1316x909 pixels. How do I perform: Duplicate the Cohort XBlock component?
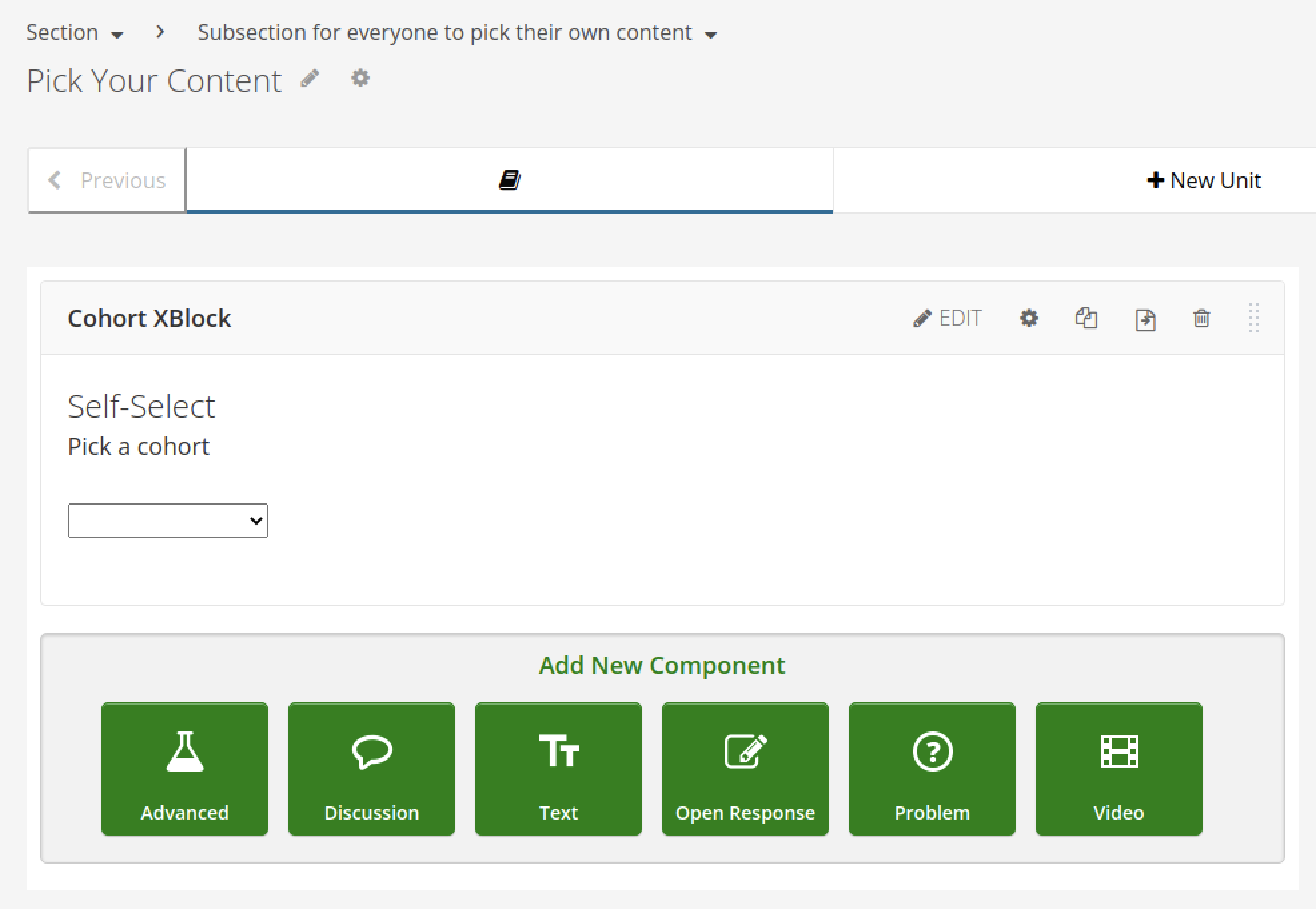(x=1086, y=318)
